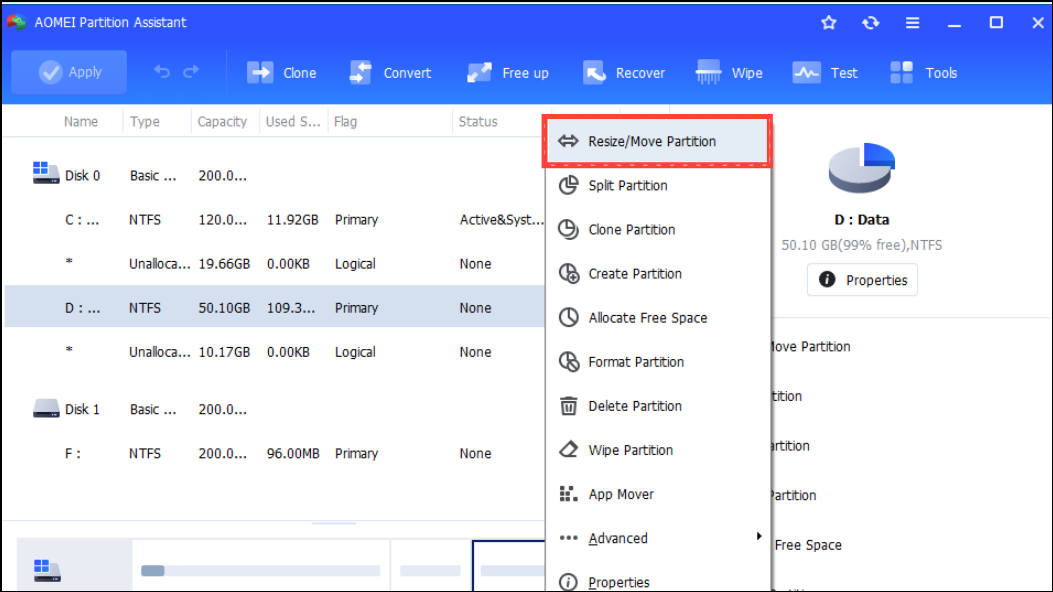Click the Properties button under D: Data
1053x592 pixels.
point(862,280)
